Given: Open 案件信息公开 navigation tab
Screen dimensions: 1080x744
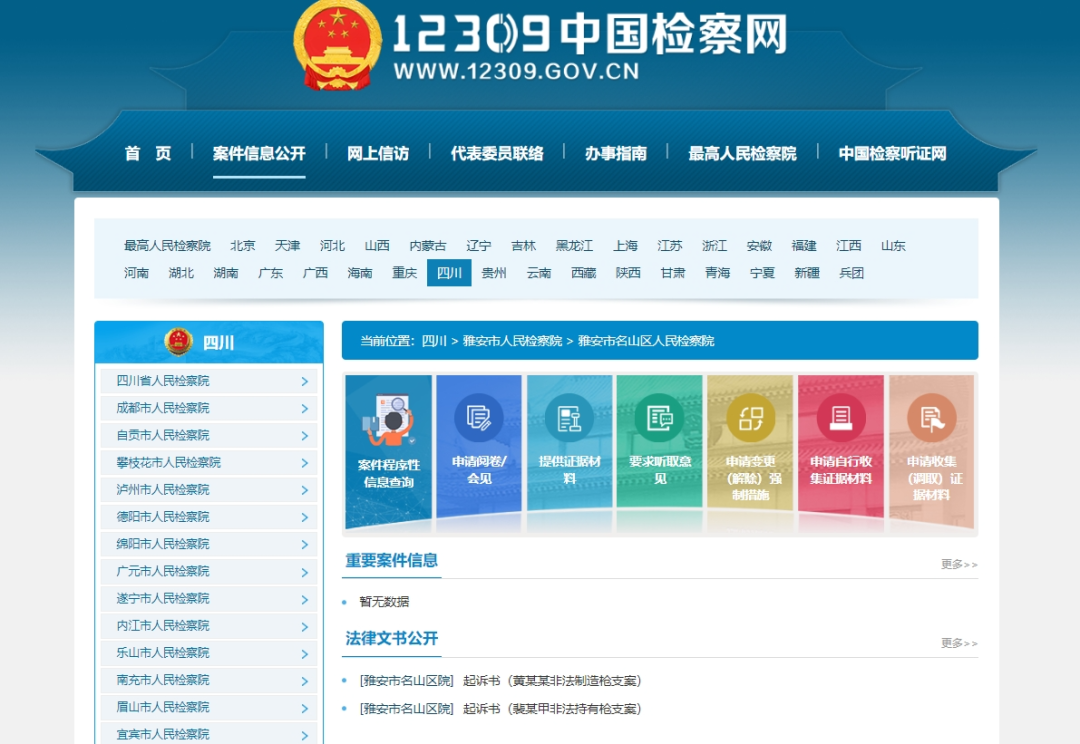Looking at the screenshot, I should click(x=259, y=153).
